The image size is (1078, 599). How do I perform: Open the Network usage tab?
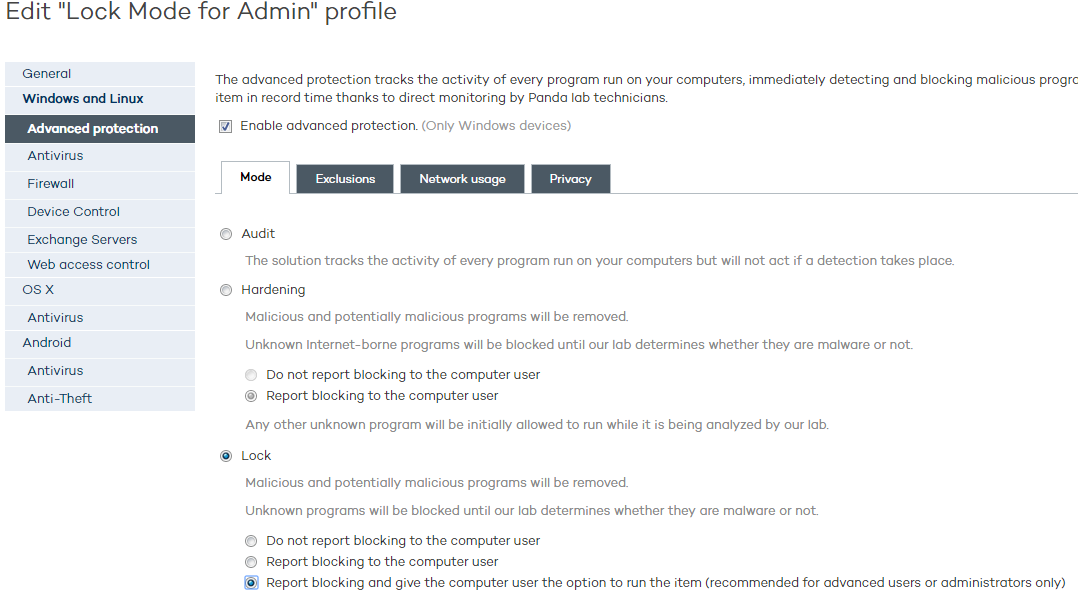(462, 179)
